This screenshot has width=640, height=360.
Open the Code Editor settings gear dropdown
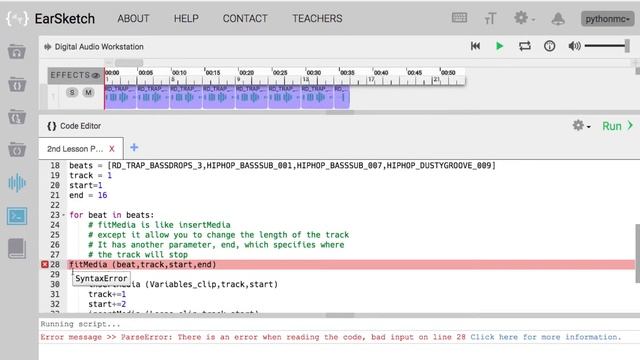[581, 126]
